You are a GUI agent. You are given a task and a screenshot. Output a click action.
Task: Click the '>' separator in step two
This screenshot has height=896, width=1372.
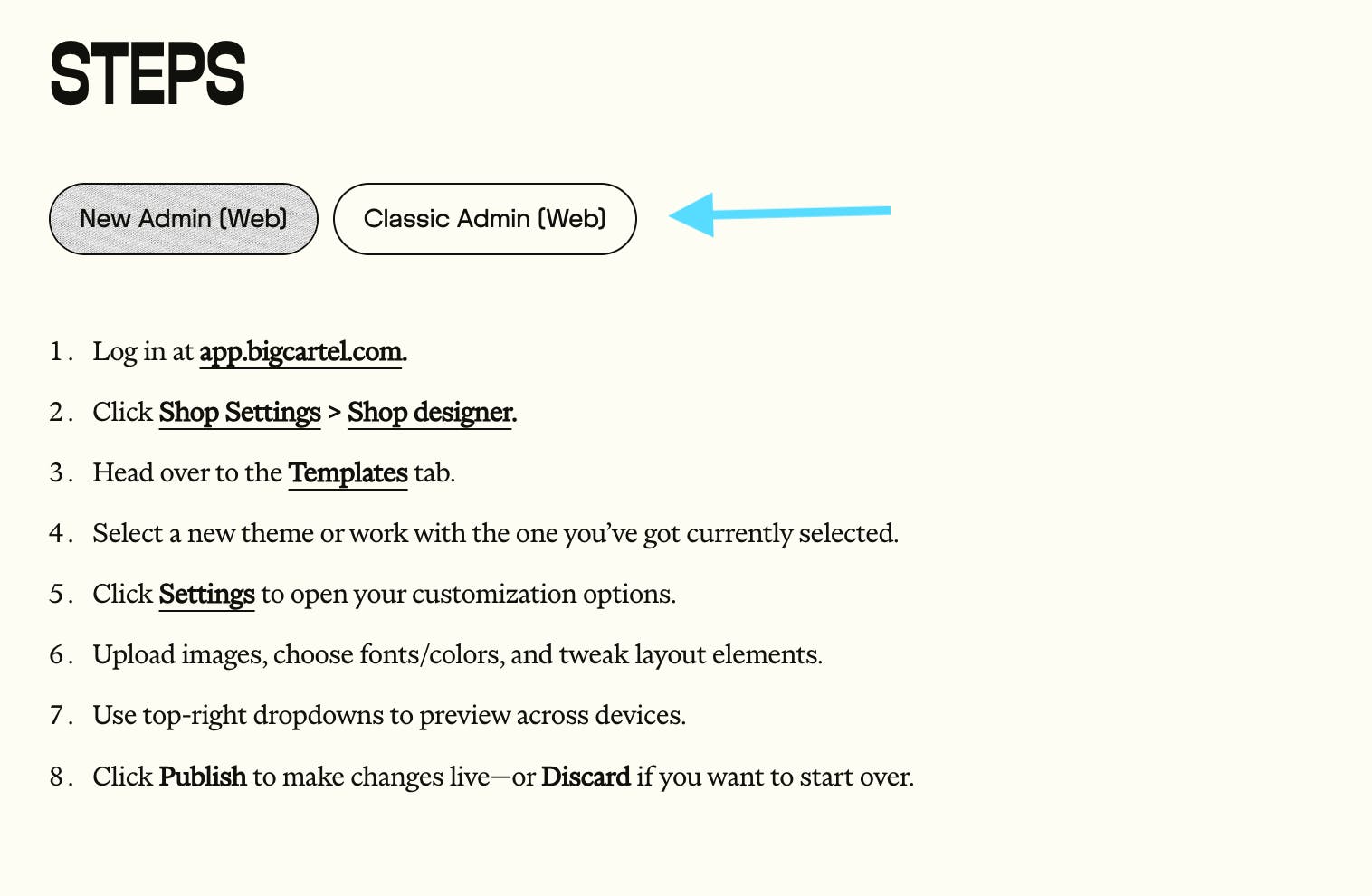coord(334,413)
